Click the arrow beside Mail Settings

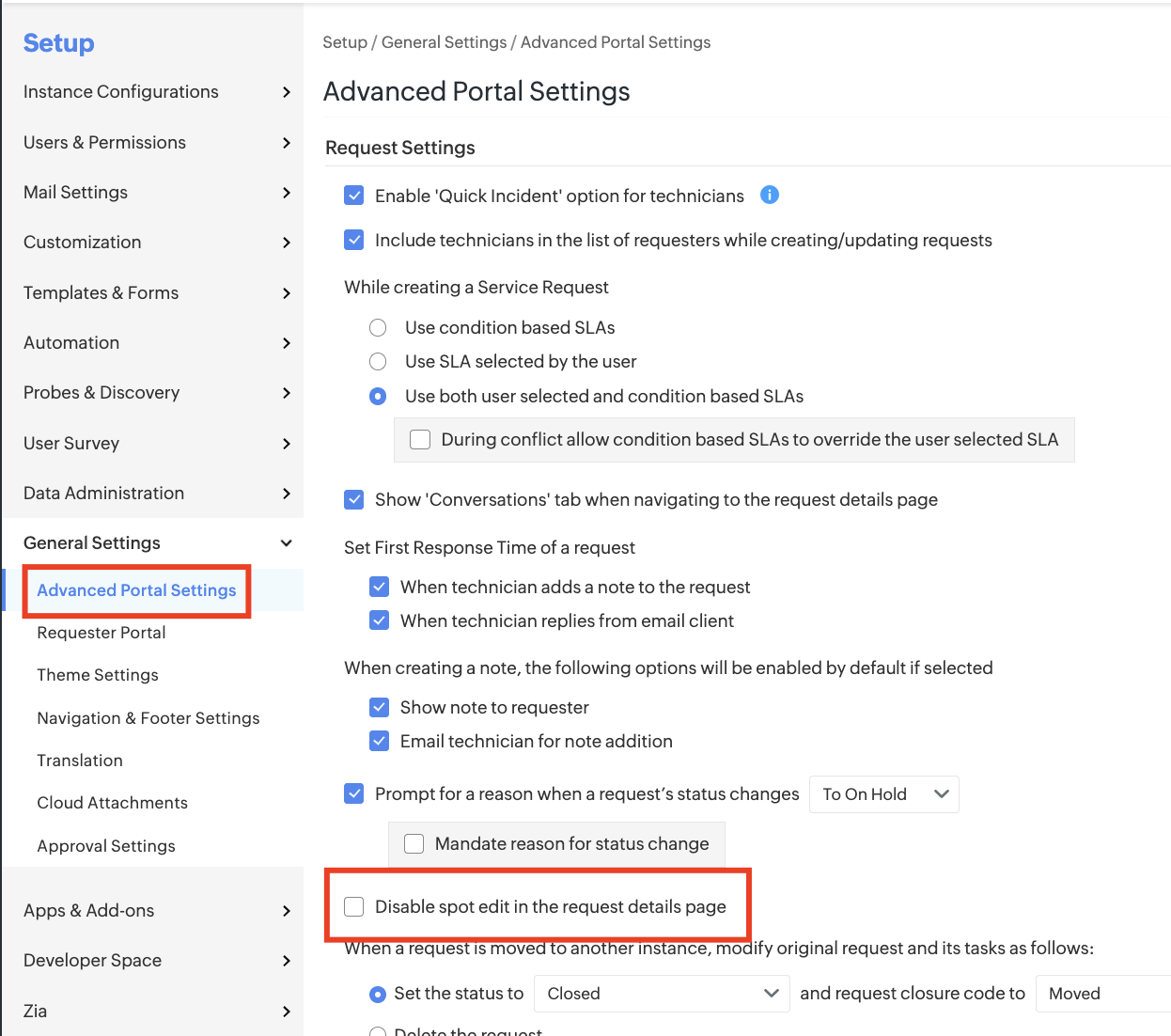tap(287, 193)
